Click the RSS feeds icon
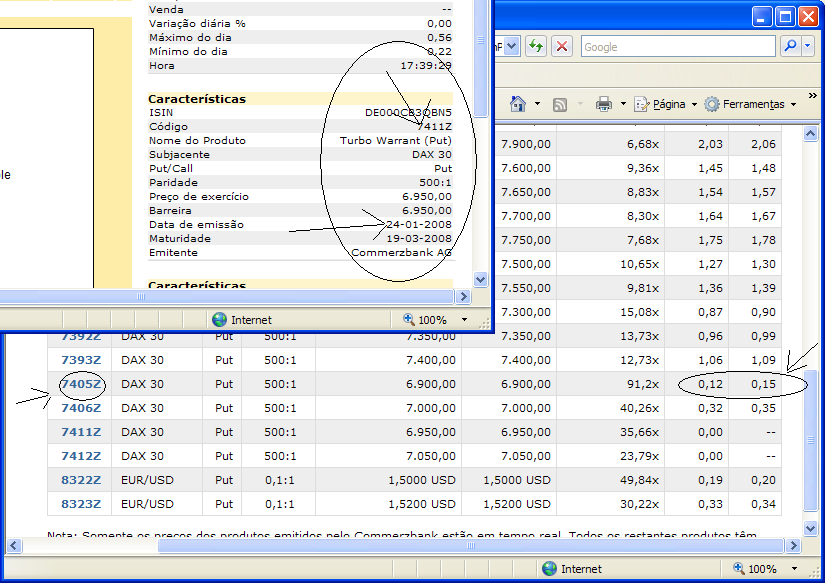Viewport: 825px width, 583px height. (x=560, y=105)
